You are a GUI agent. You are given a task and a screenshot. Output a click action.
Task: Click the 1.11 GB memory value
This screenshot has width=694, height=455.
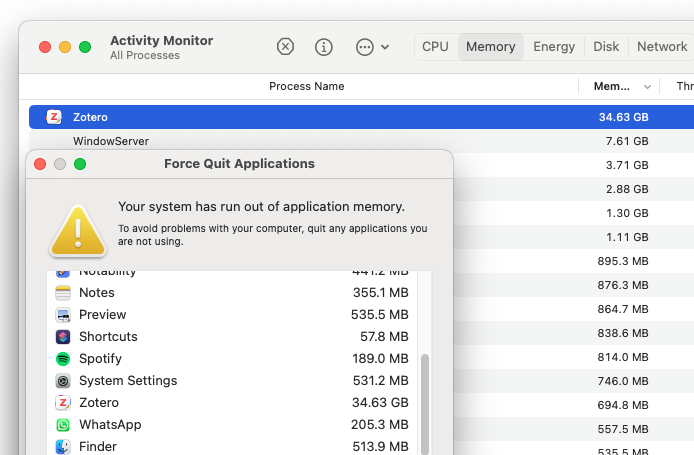coord(627,237)
